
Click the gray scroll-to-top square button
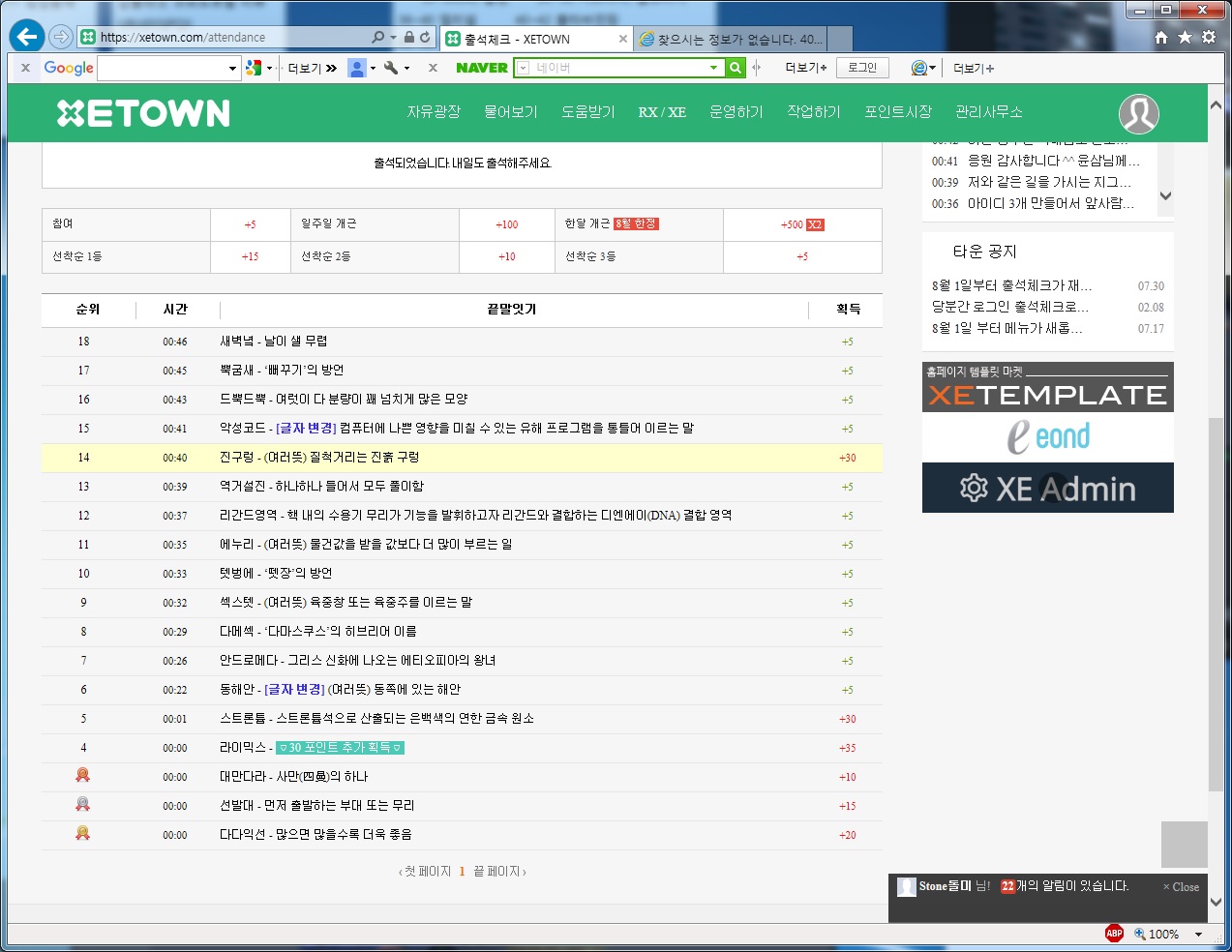tap(1185, 845)
